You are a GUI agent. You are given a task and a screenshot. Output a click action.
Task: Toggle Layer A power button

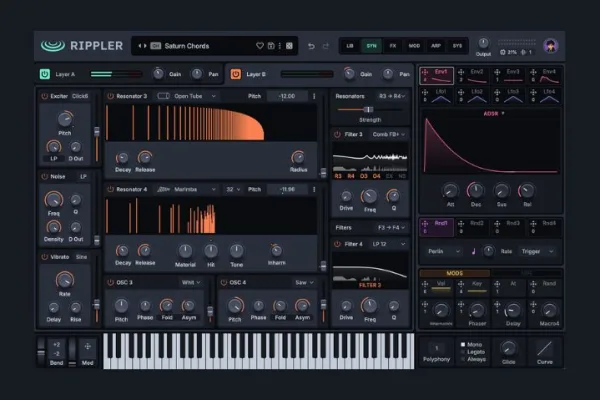pyautogui.click(x=45, y=74)
